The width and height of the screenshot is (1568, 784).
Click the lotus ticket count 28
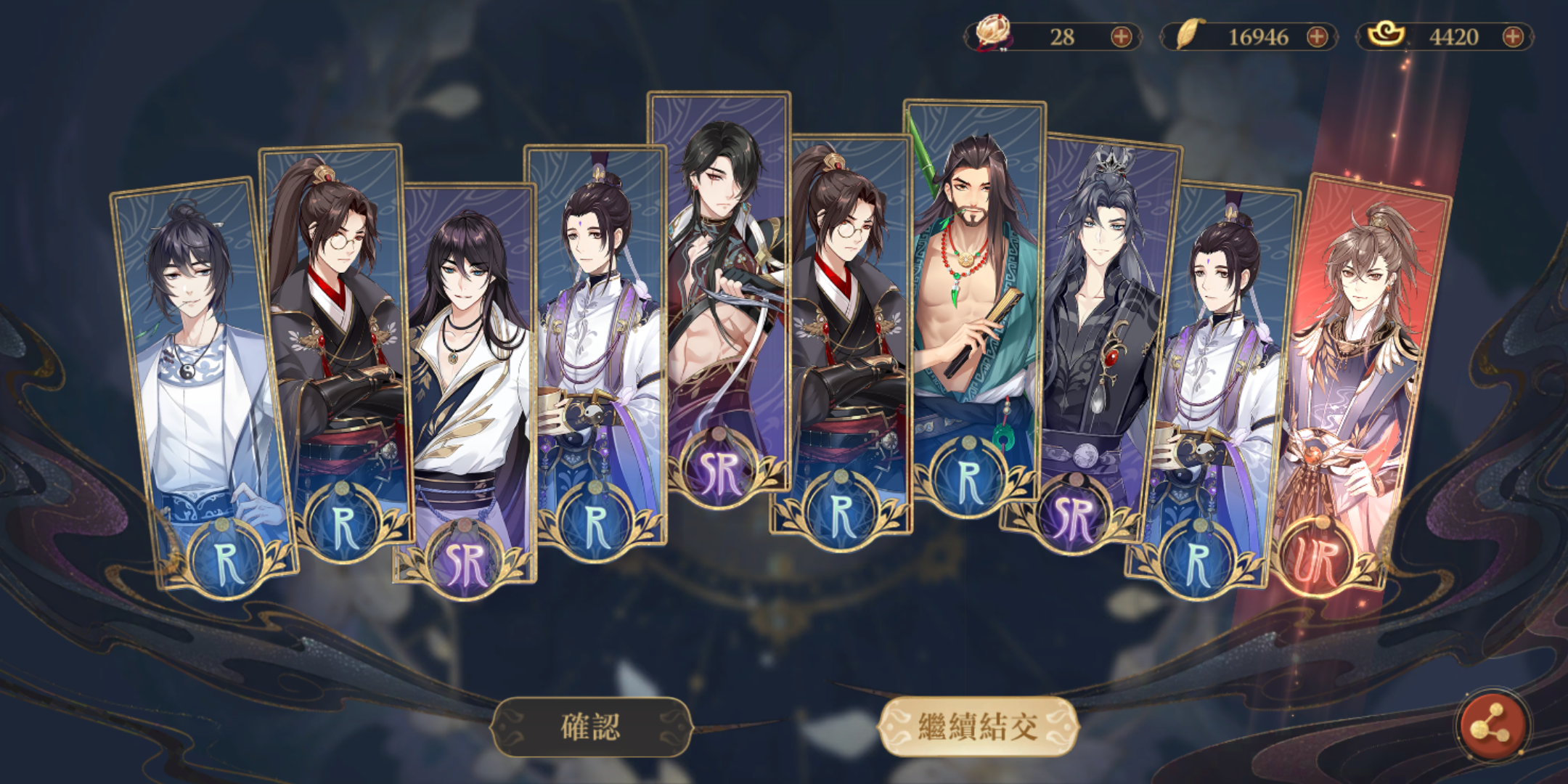(x=1062, y=36)
